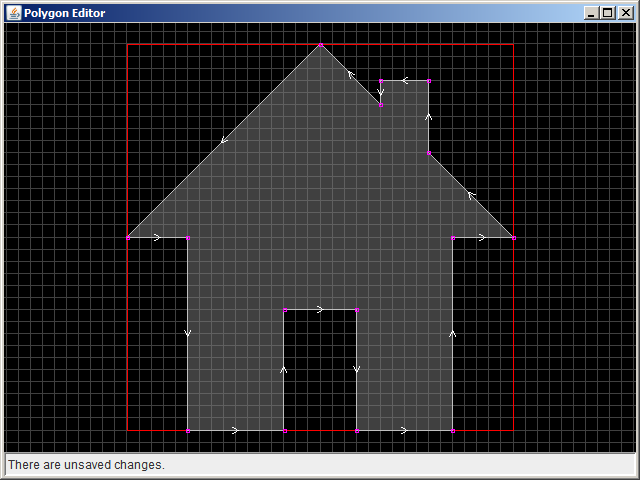Select the bottom-left corner vertex of the house
The width and height of the screenshot is (640, 480).
click(x=187, y=431)
